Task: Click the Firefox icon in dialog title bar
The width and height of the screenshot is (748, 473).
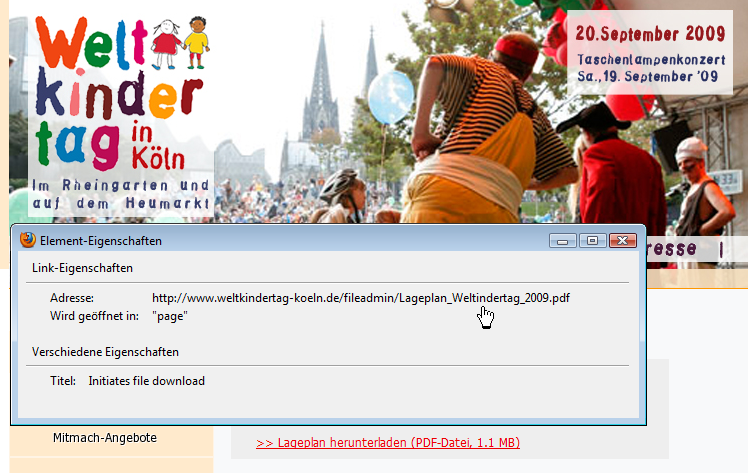Action: click(28, 240)
